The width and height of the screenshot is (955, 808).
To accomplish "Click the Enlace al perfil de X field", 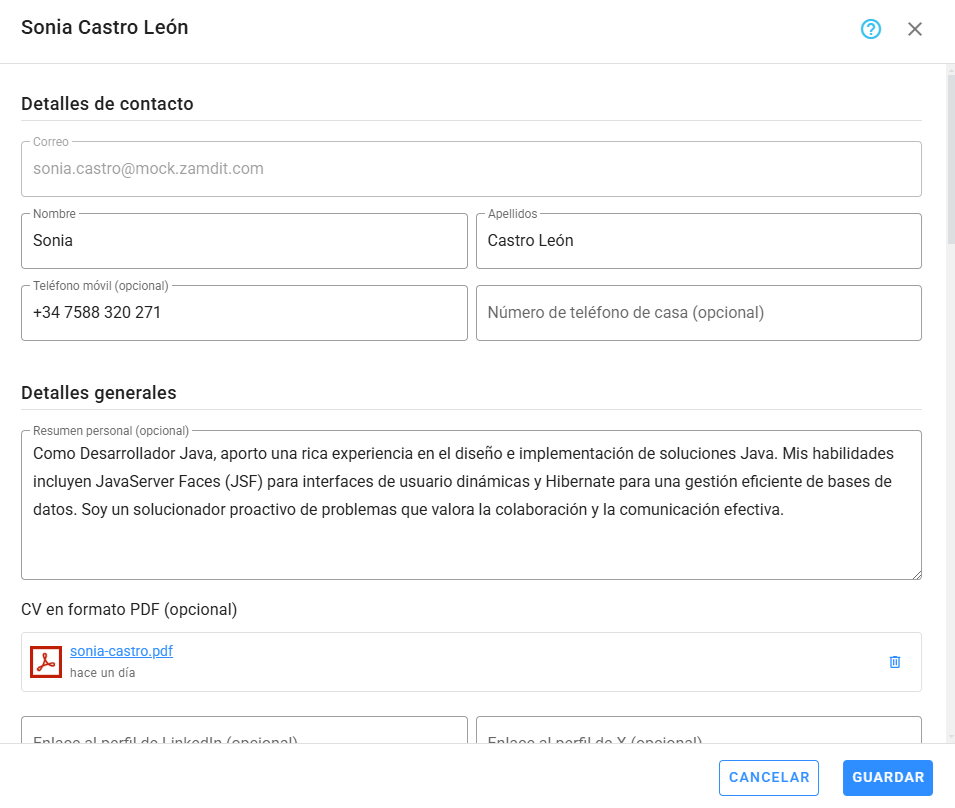I will click(x=698, y=735).
